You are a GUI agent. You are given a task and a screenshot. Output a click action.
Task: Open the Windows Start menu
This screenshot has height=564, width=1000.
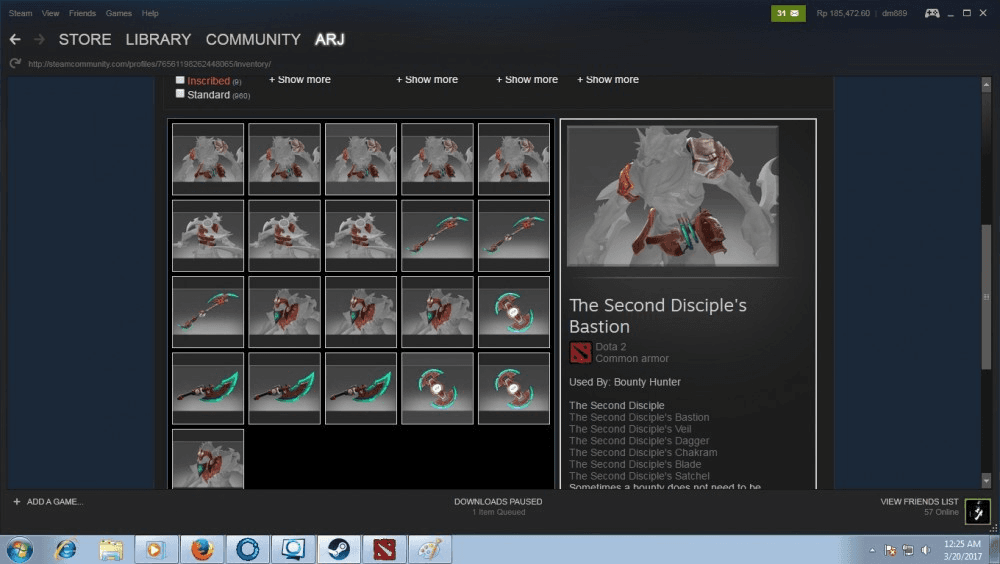coord(19,550)
